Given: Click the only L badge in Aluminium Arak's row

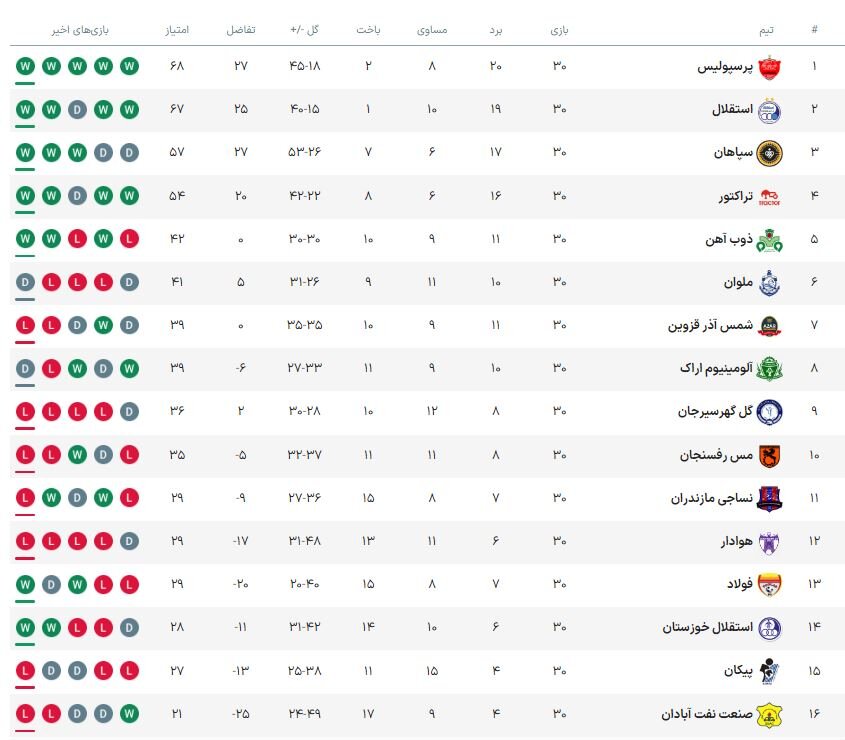Looking at the screenshot, I should pos(51,369).
